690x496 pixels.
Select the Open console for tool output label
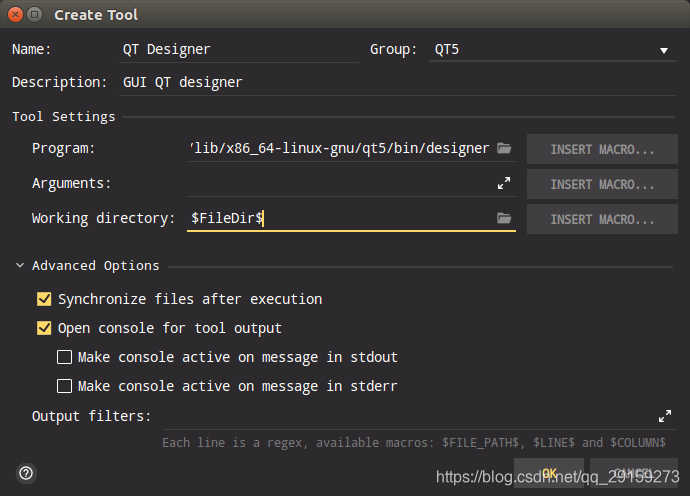coord(170,328)
